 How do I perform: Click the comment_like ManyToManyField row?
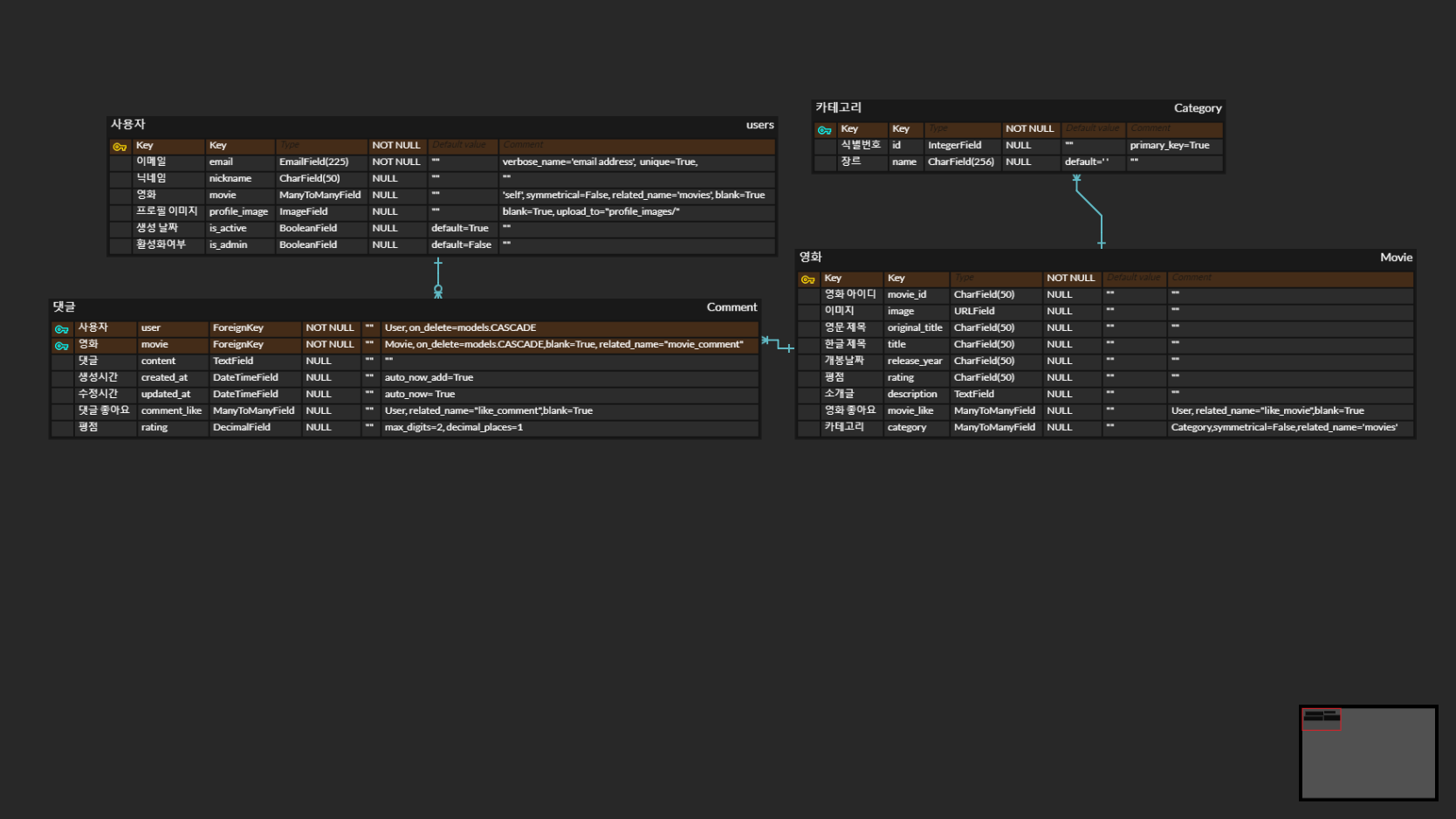[349, 410]
